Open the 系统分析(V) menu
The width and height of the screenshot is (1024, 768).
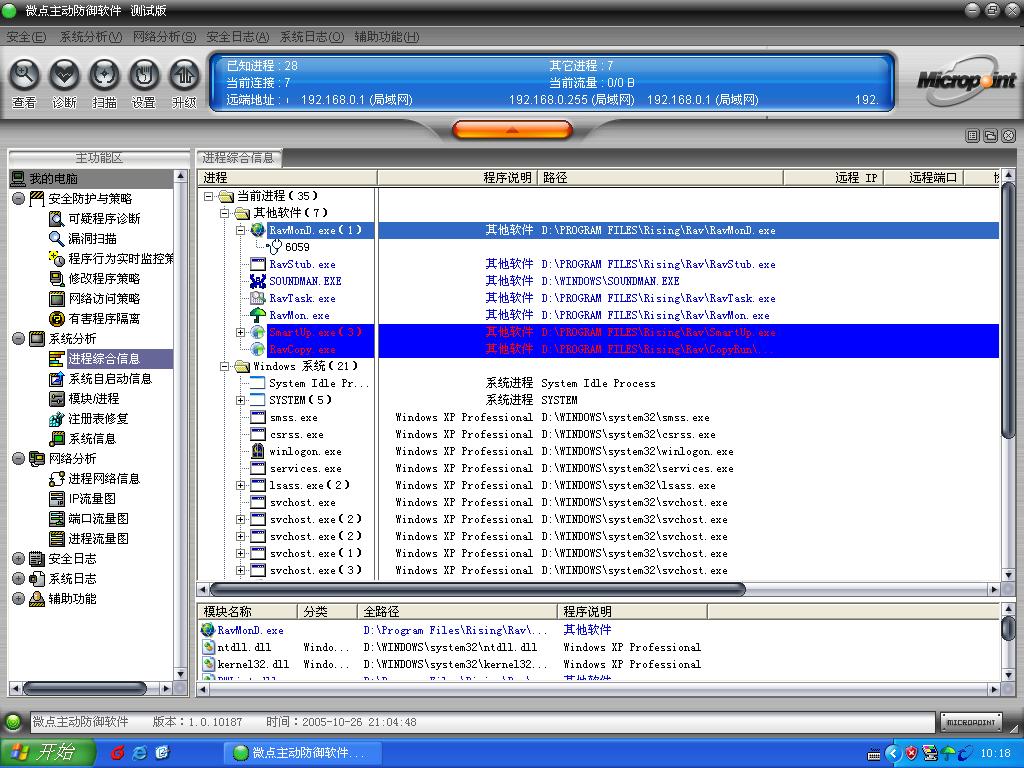pyautogui.click(x=91, y=37)
